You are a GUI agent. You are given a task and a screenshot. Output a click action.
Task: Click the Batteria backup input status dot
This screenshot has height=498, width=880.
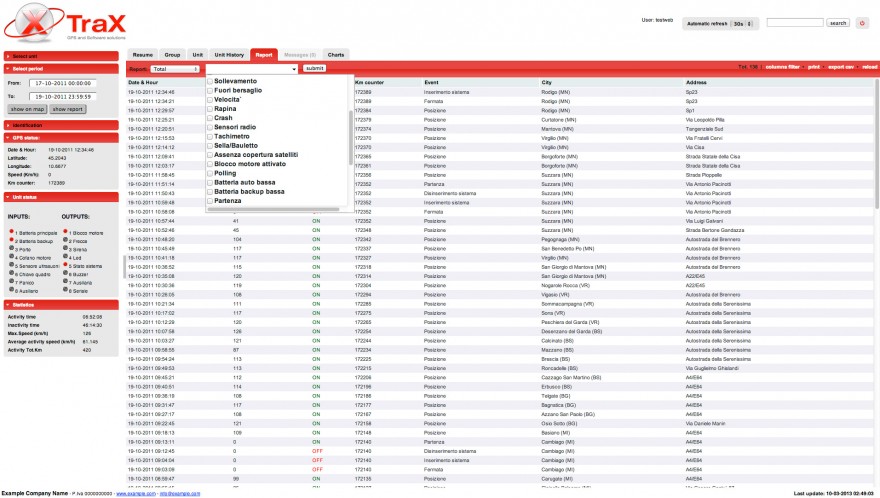coord(11,240)
